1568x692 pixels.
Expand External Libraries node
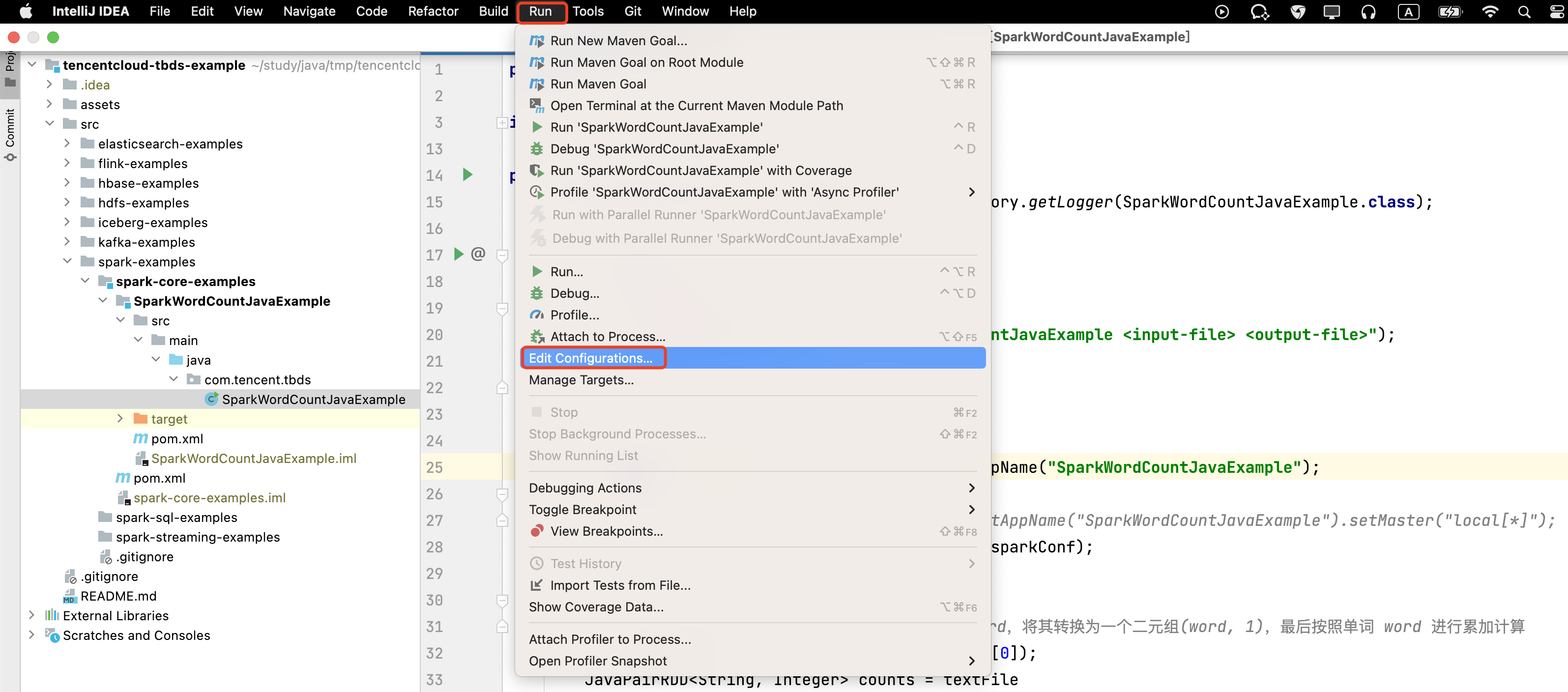click(31, 615)
